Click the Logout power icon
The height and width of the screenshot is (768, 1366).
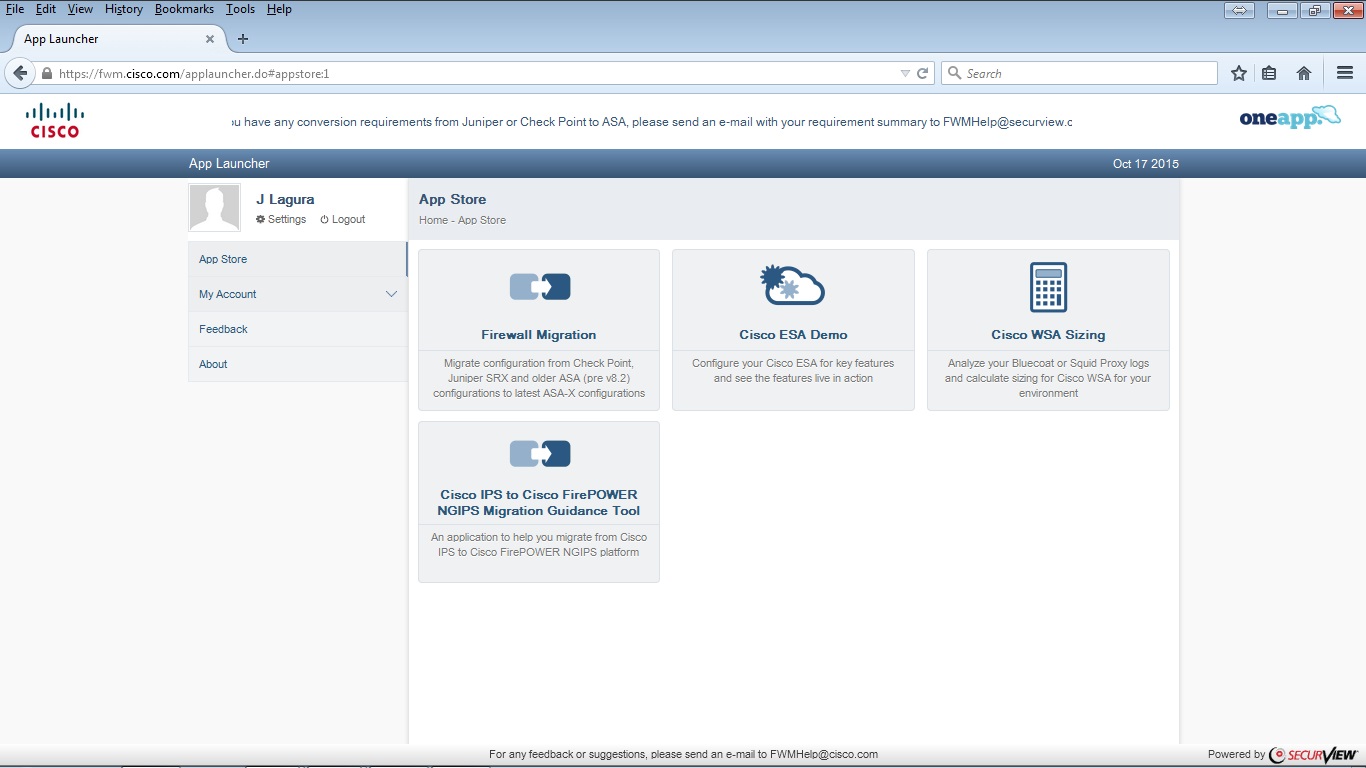click(x=324, y=219)
